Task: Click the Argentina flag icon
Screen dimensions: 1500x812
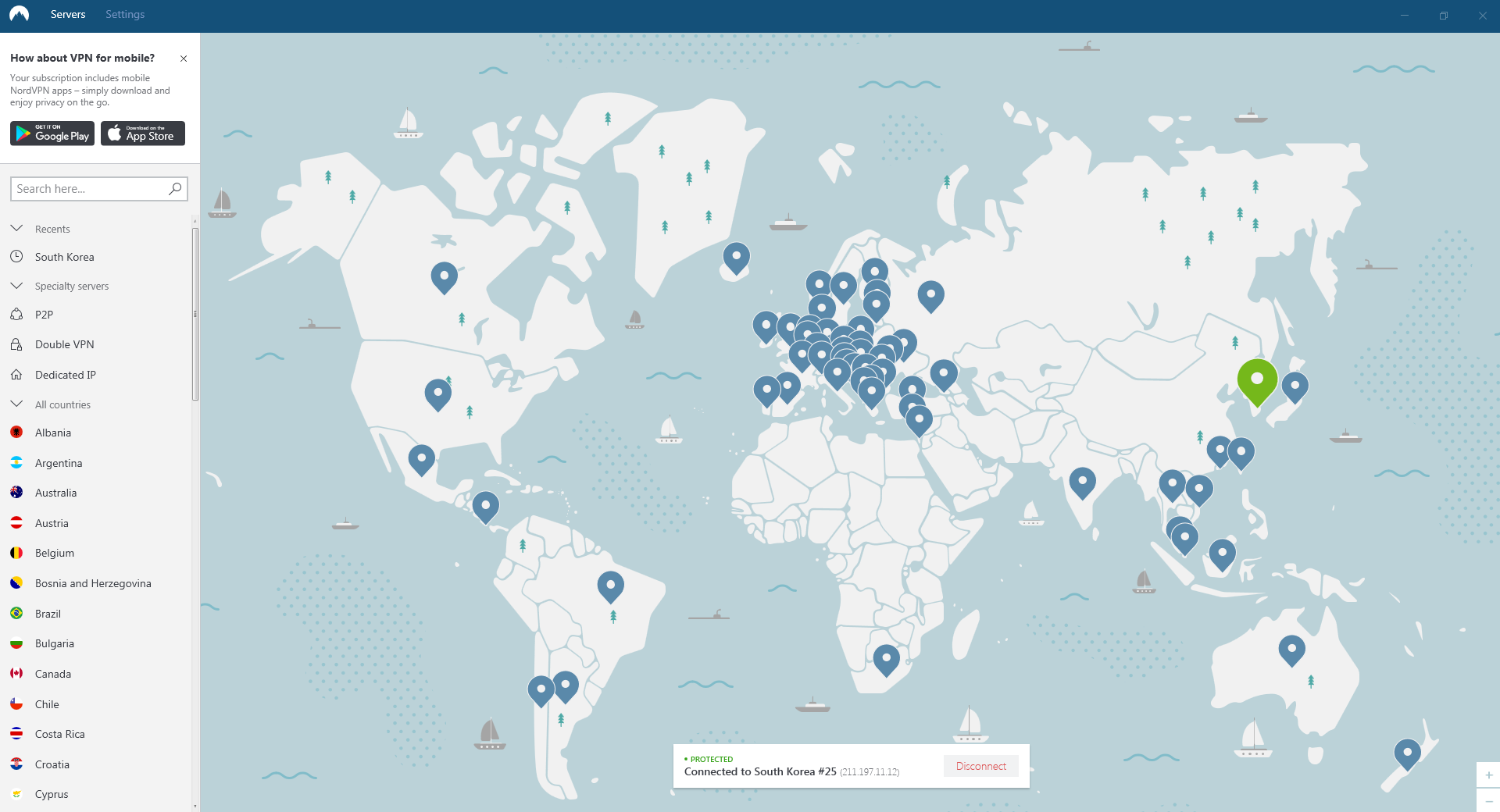Action: 16,463
